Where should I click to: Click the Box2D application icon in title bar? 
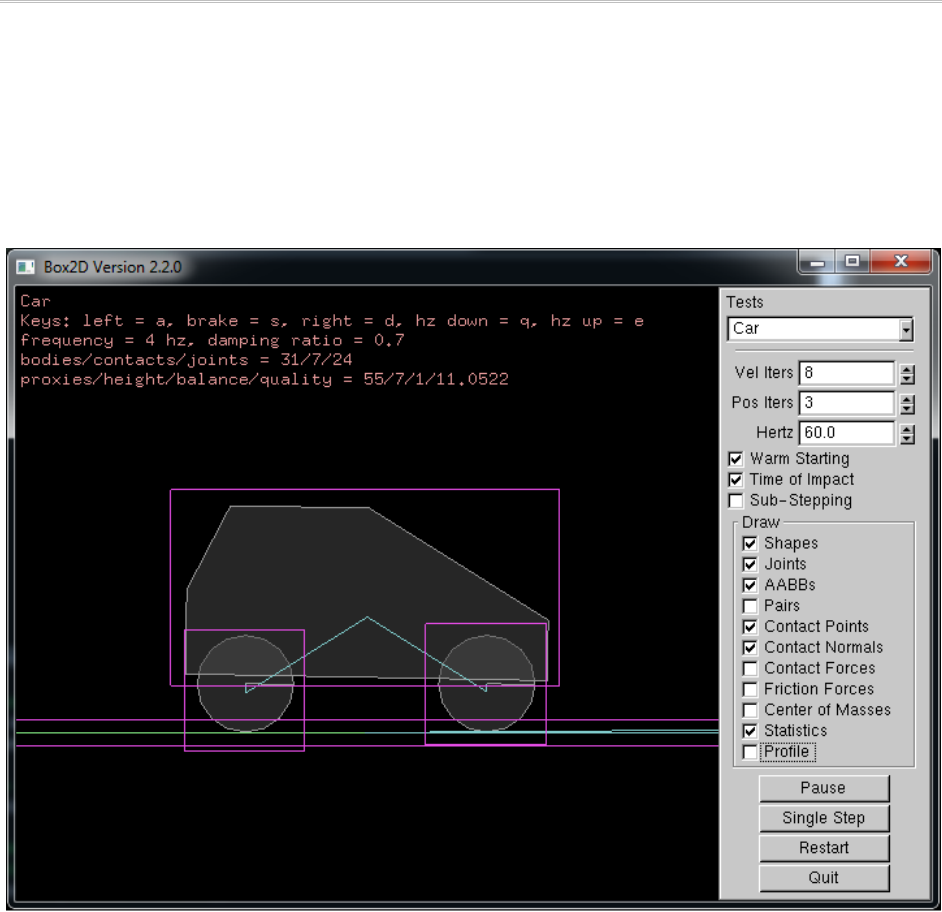point(24,267)
